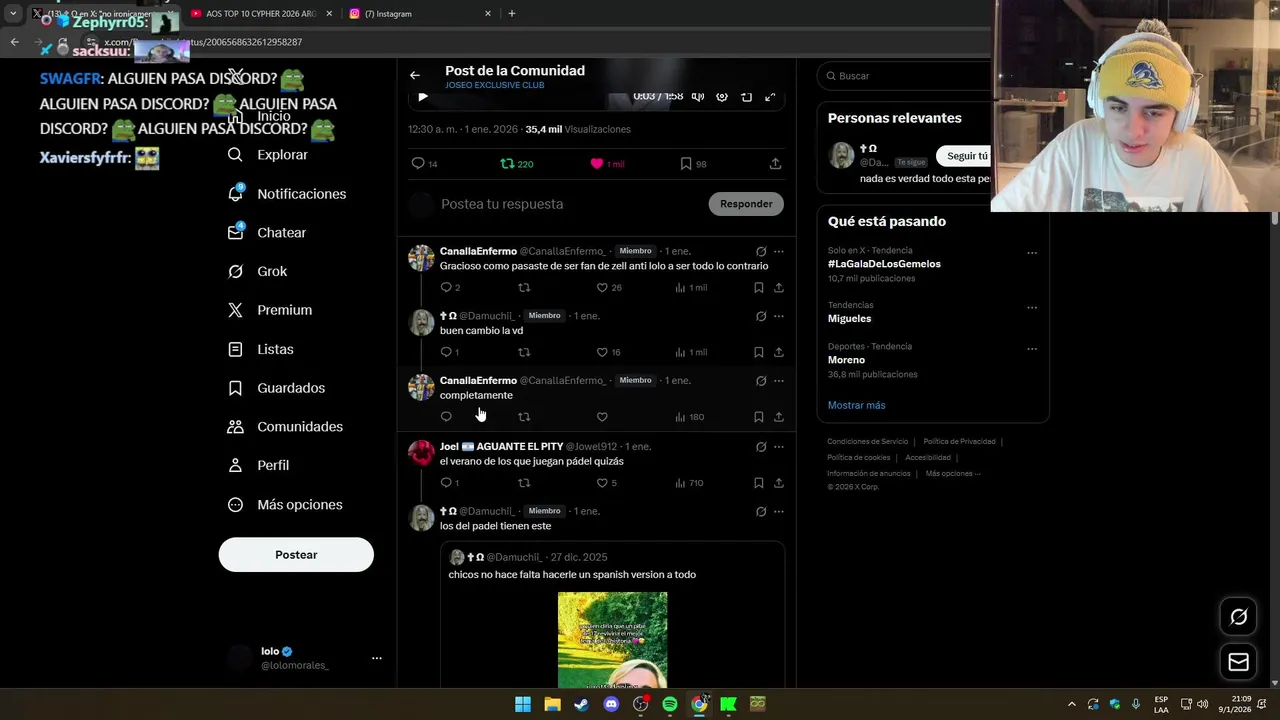This screenshot has width=1280, height=720.
Task: Open Listas in sidebar
Action: (x=261, y=349)
